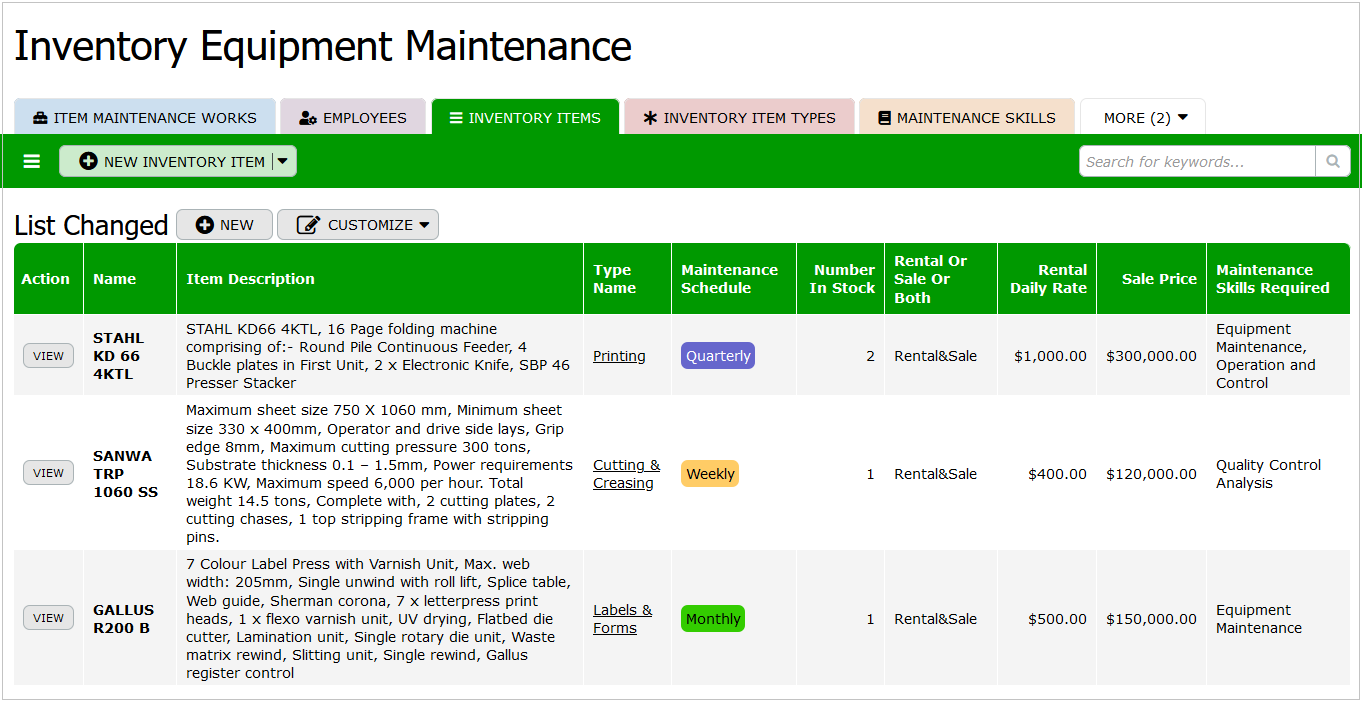1362x701 pixels.
Task: Select the Inventory Items tab
Action: [x=525, y=117]
